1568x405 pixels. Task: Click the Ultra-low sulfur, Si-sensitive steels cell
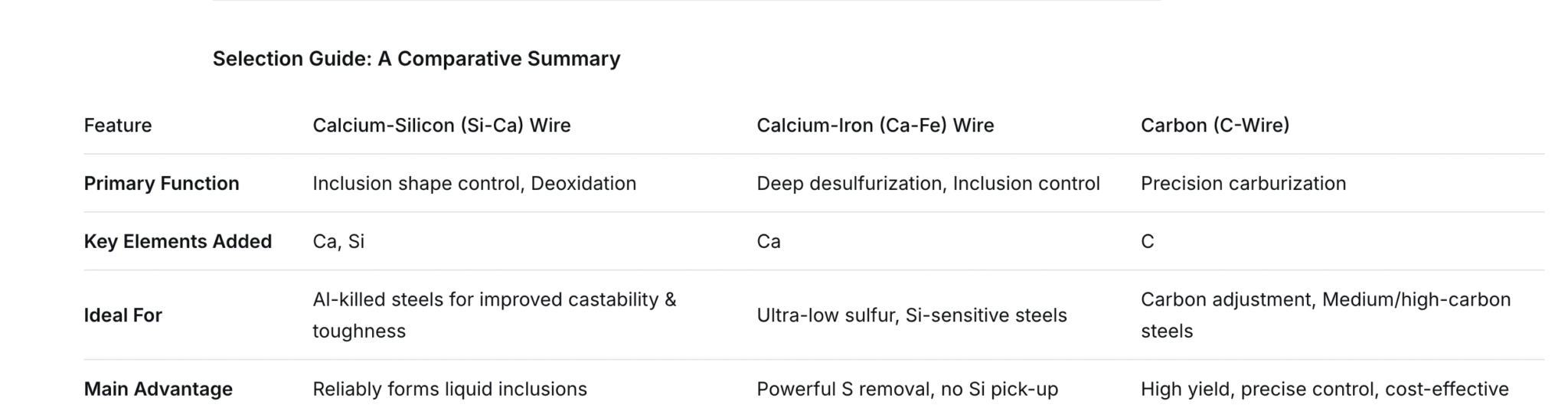coord(911,315)
